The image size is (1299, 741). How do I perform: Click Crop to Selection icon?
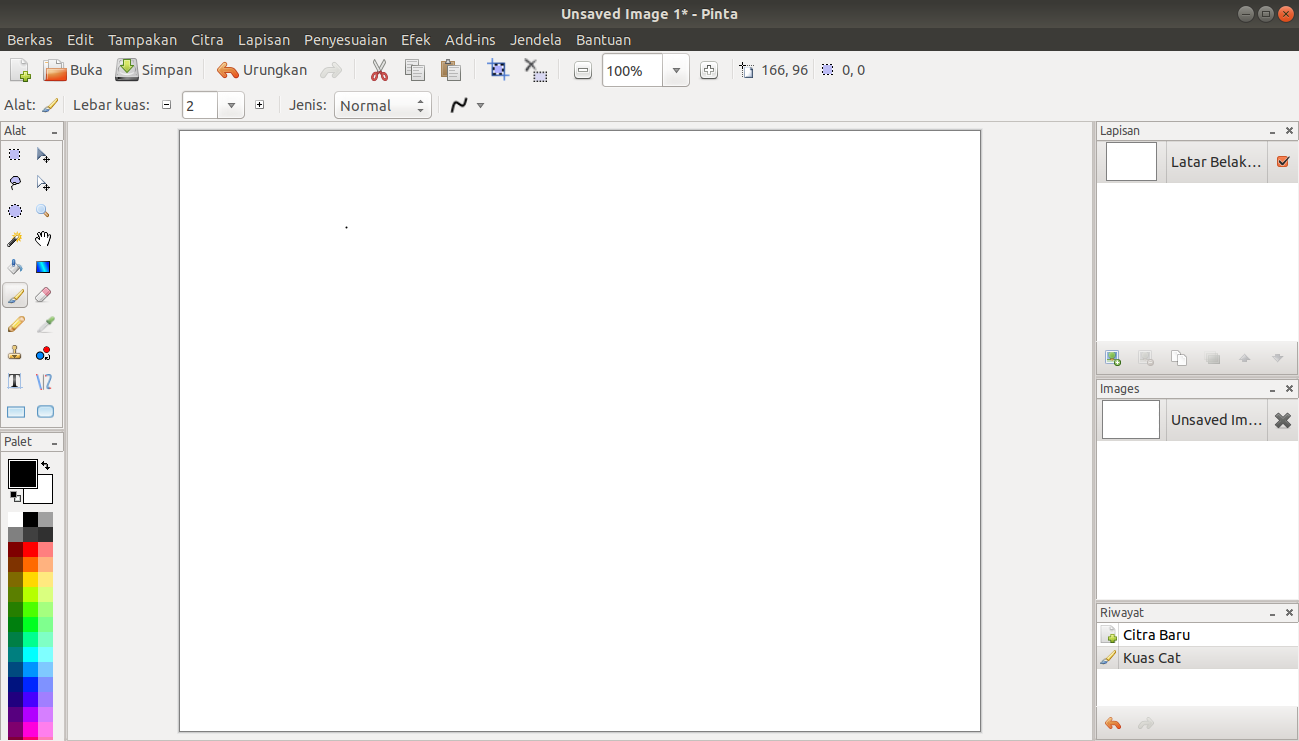click(x=498, y=70)
